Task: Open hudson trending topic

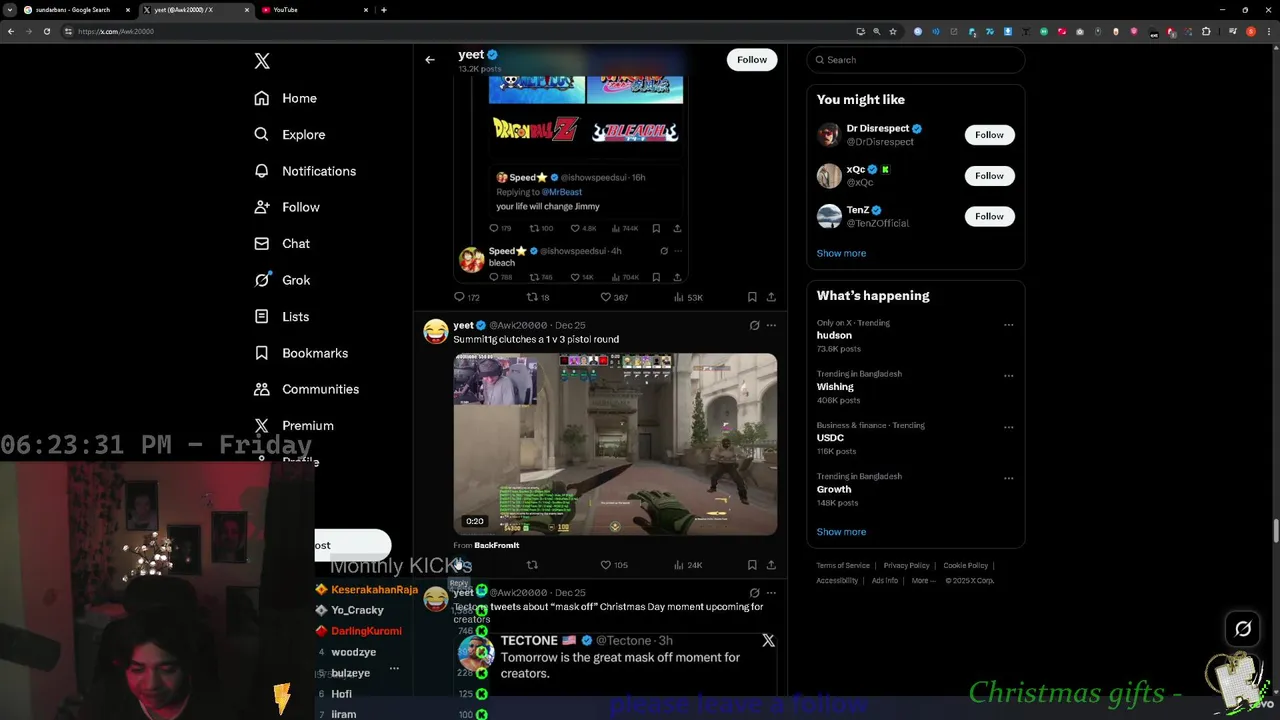Action: click(834, 335)
